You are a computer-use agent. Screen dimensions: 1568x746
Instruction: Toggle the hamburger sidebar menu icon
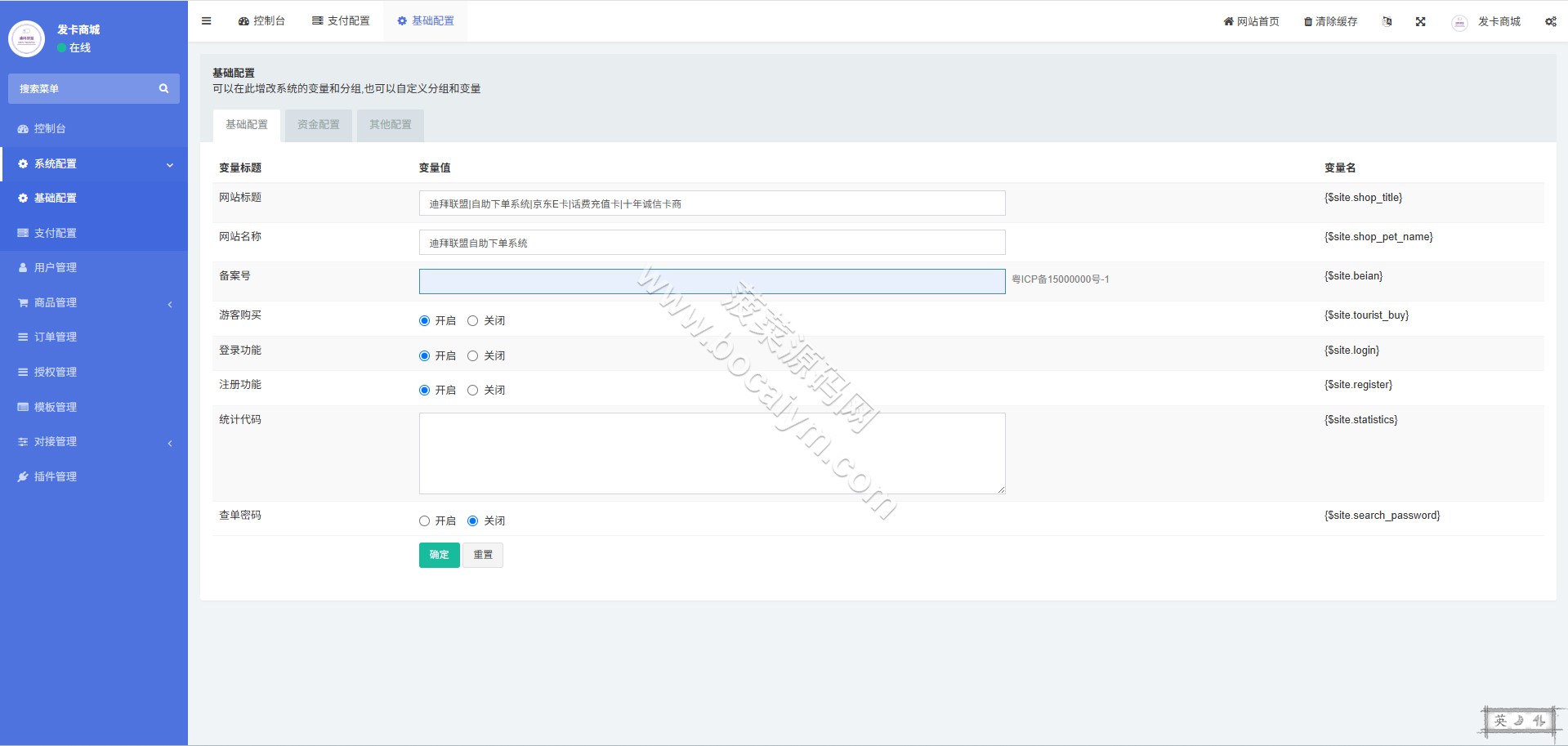[x=206, y=21]
